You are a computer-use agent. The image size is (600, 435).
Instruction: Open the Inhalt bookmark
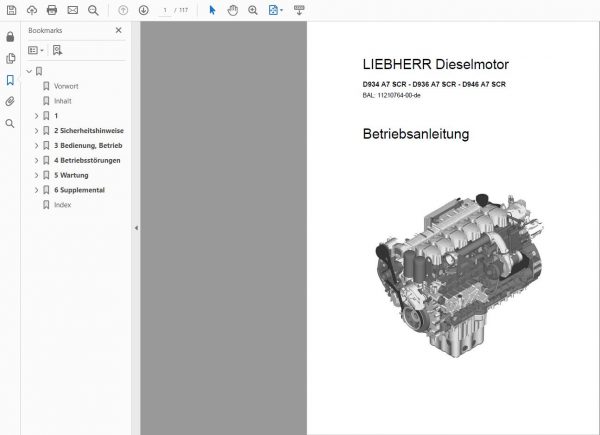[x=63, y=101]
